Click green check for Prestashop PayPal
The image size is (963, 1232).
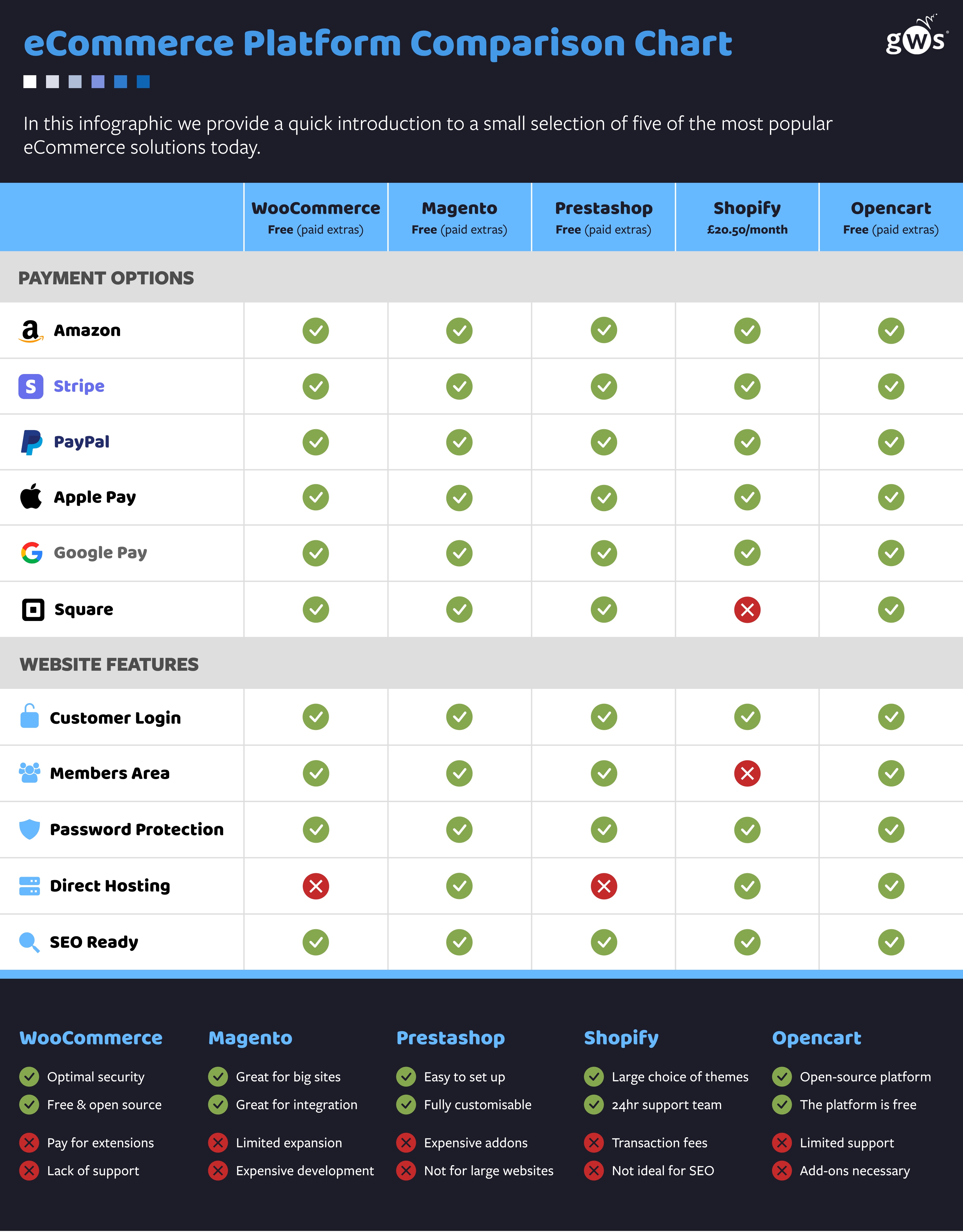point(604,442)
